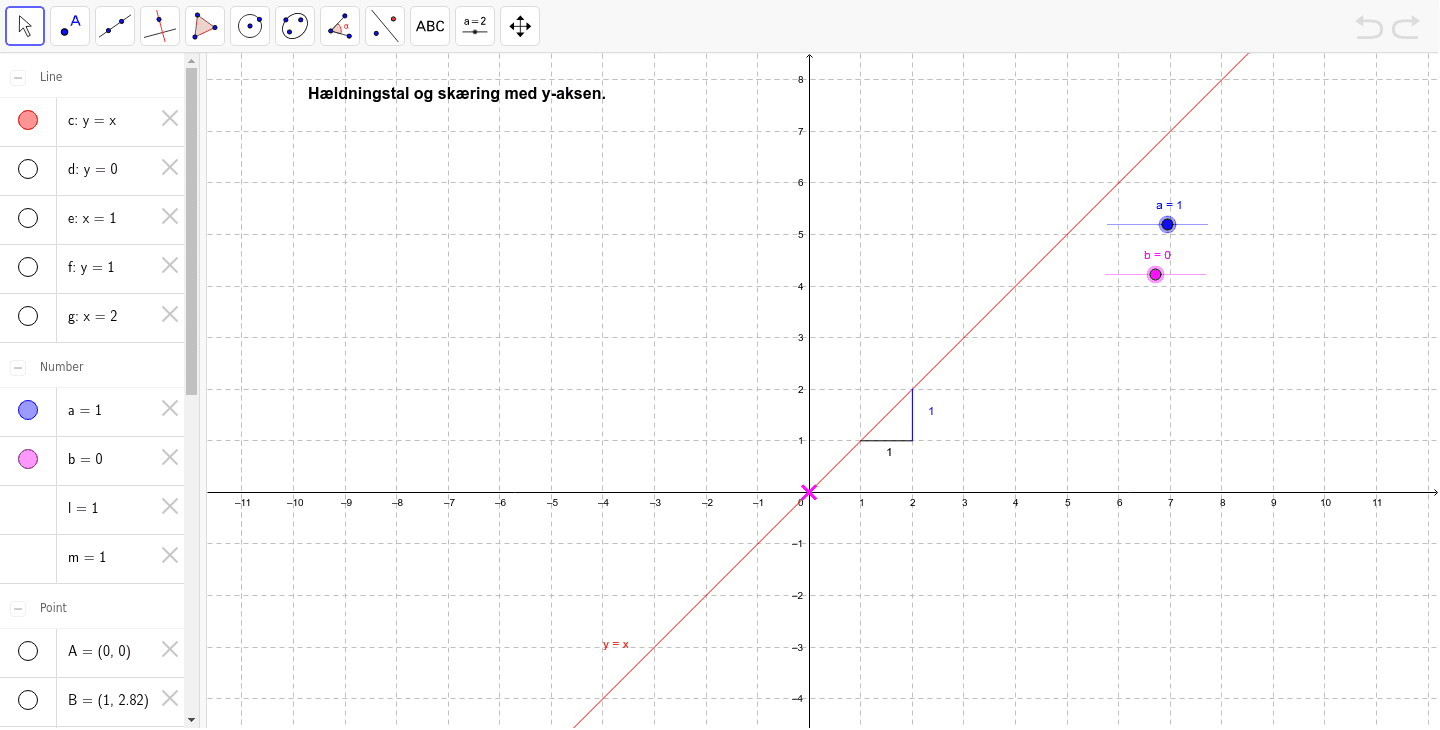Screen dimensions: 1440x730
Task: Toggle visibility of slider b
Action: [28, 459]
